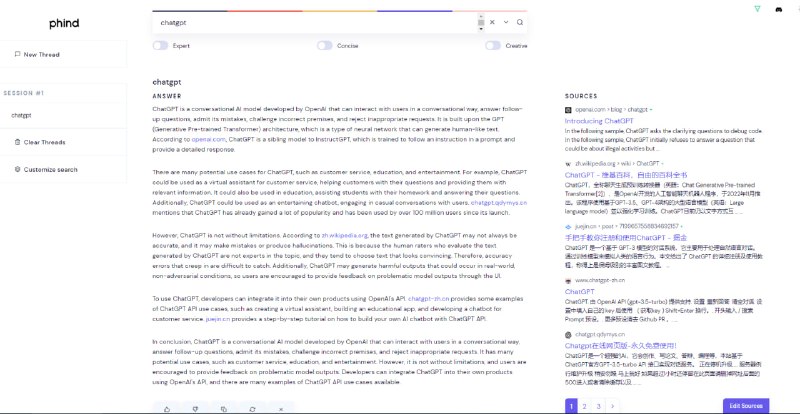
Task: Go to next sources page arrow
Action: tap(613, 406)
